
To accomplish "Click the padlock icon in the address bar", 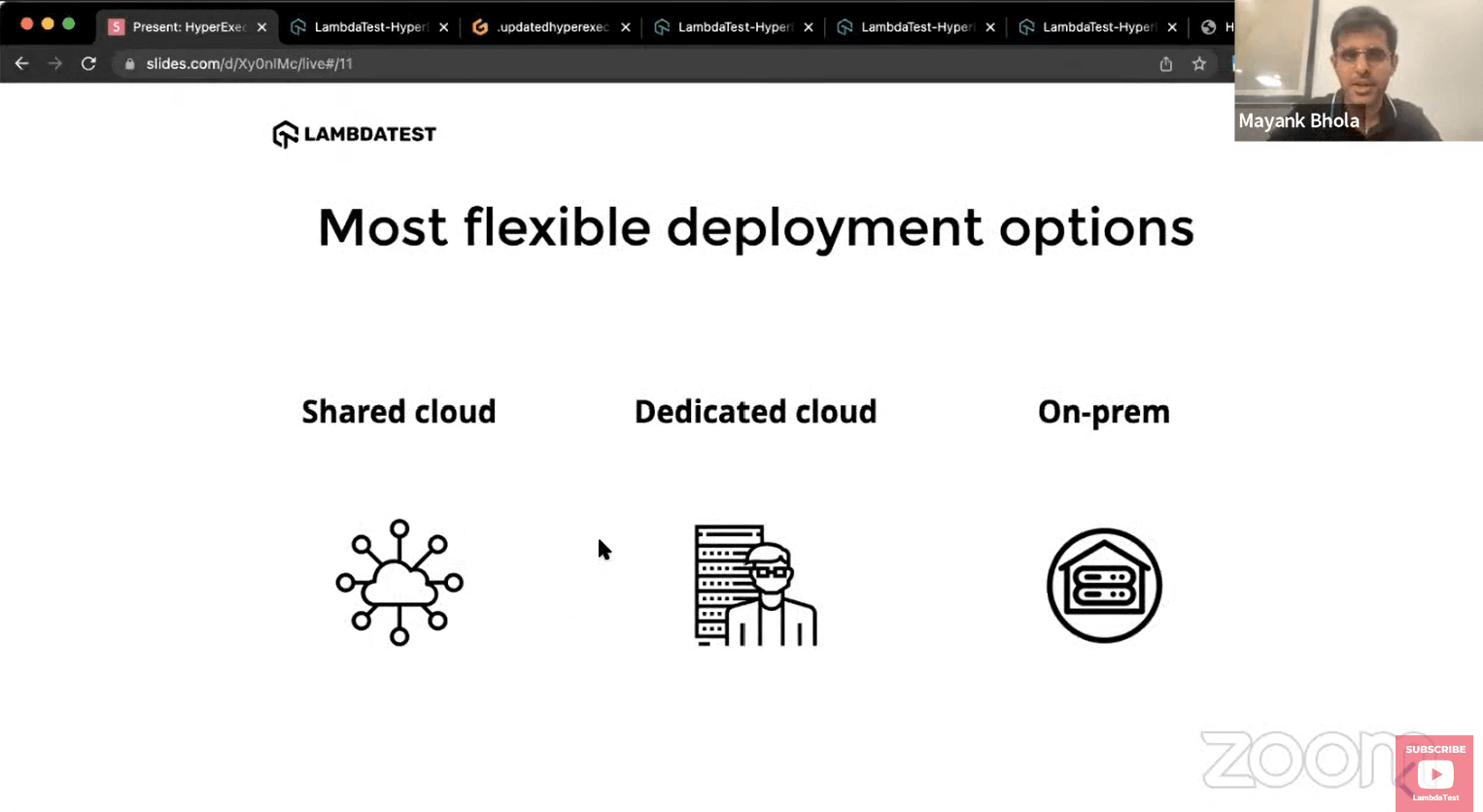I will pyautogui.click(x=129, y=63).
